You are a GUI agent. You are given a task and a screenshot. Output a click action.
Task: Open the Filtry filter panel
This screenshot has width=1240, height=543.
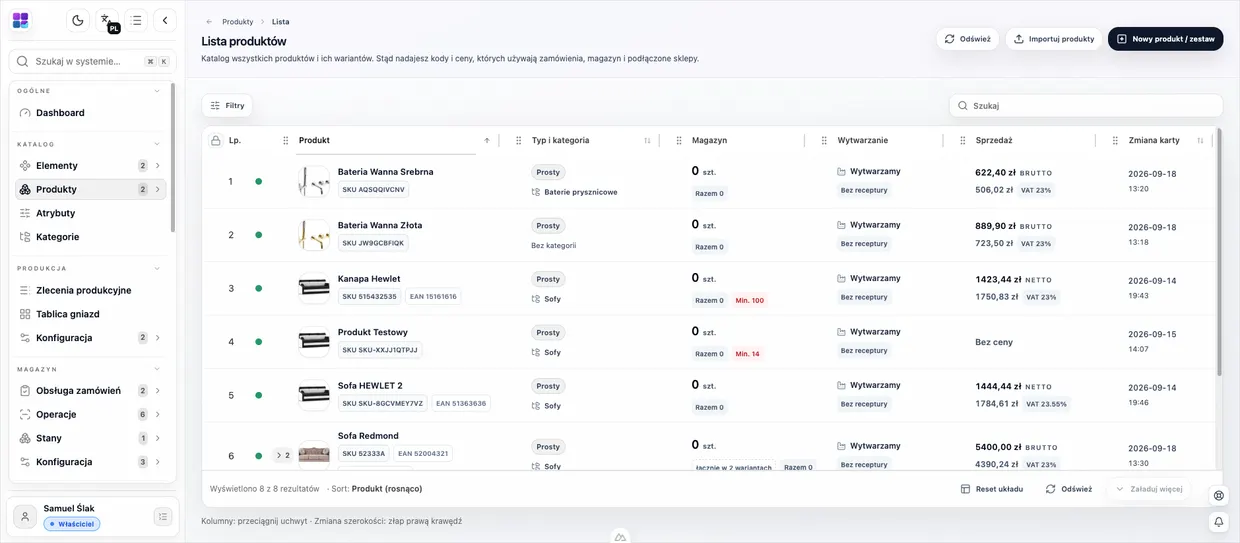pos(227,105)
